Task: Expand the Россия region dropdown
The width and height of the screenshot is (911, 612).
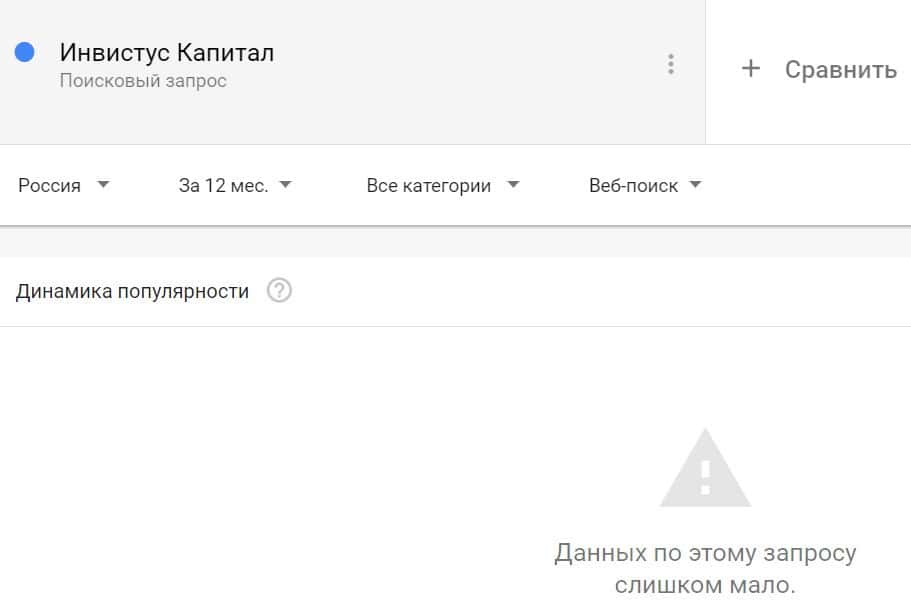Action: 50,185
